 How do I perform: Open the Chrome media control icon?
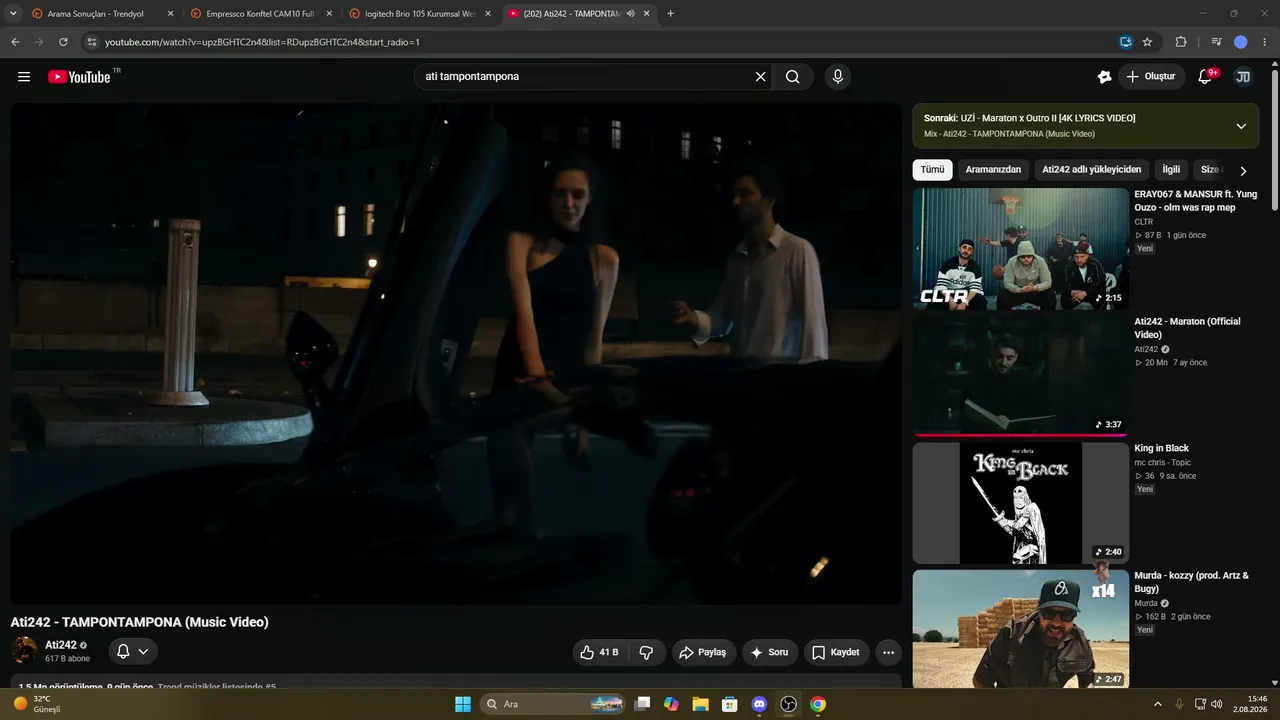pos(1216,42)
